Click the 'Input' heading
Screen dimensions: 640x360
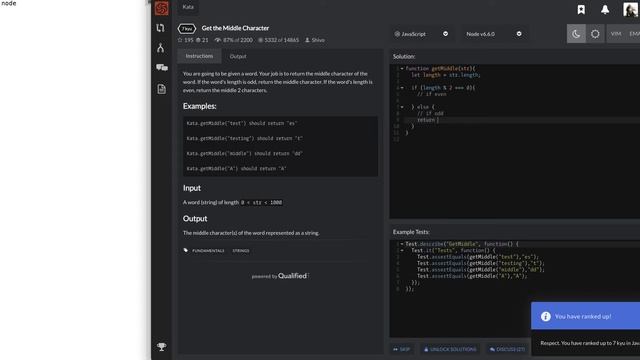[191, 188]
